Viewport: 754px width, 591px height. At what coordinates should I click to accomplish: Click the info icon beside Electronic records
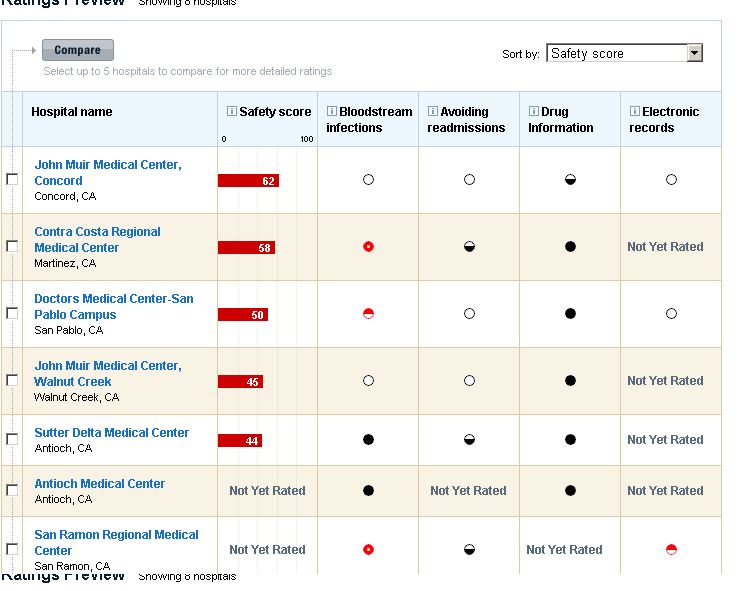coord(635,111)
